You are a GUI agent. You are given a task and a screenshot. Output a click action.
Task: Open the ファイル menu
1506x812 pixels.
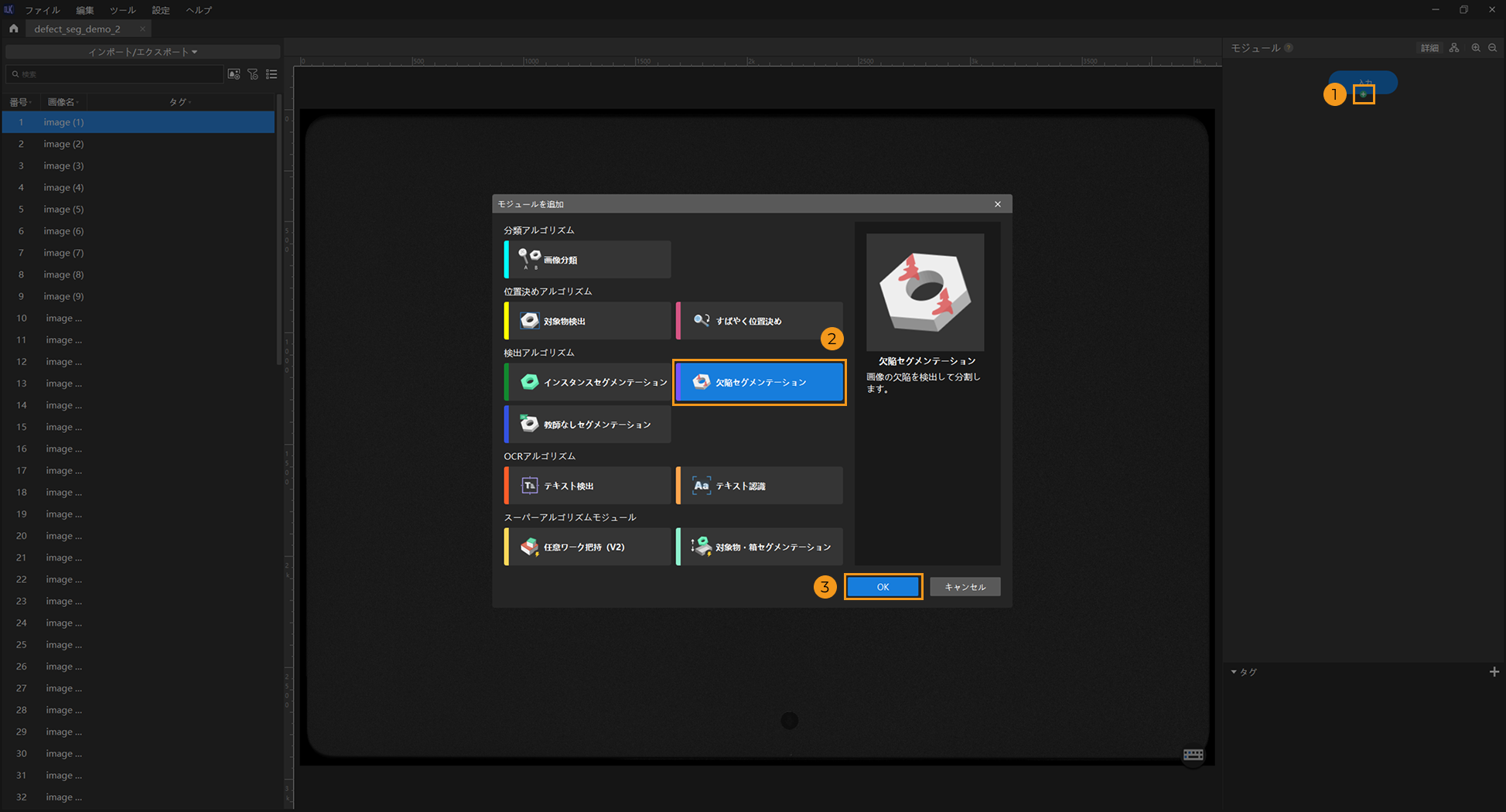[x=43, y=10]
